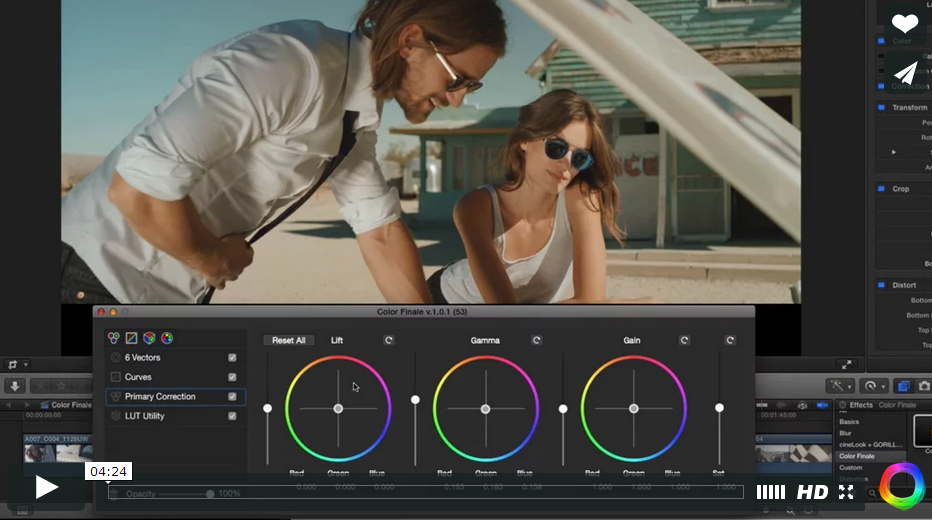Screen dimensions: 932x520
Task: Click the Lift luminance slider handle
Action: click(x=267, y=408)
